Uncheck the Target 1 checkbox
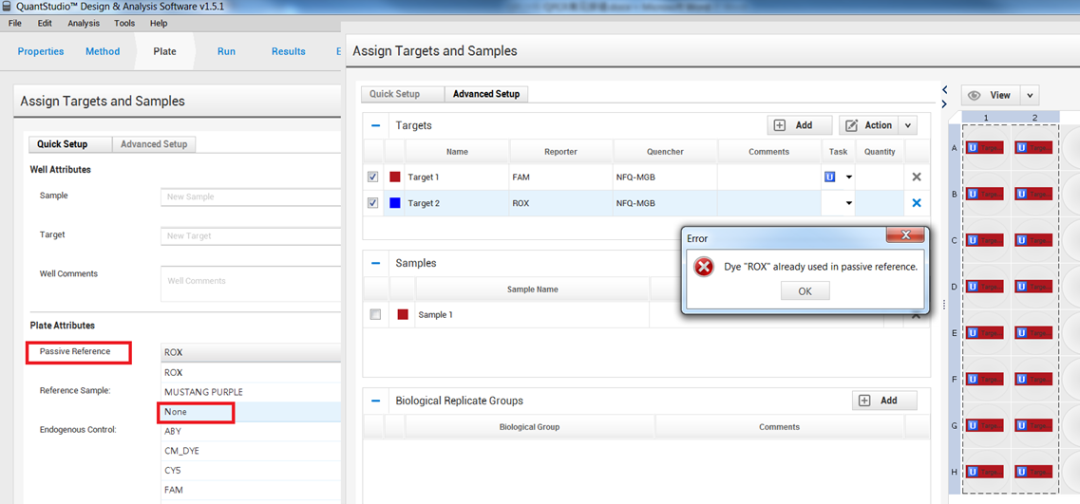Image resolution: width=1080 pixels, height=504 pixels. click(x=373, y=177)
